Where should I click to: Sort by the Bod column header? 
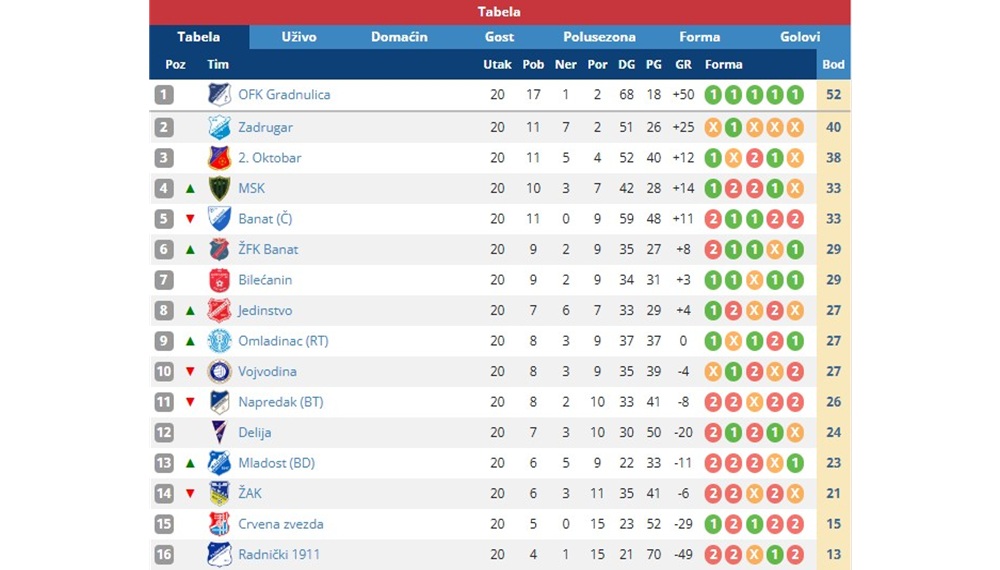point(834,64)
